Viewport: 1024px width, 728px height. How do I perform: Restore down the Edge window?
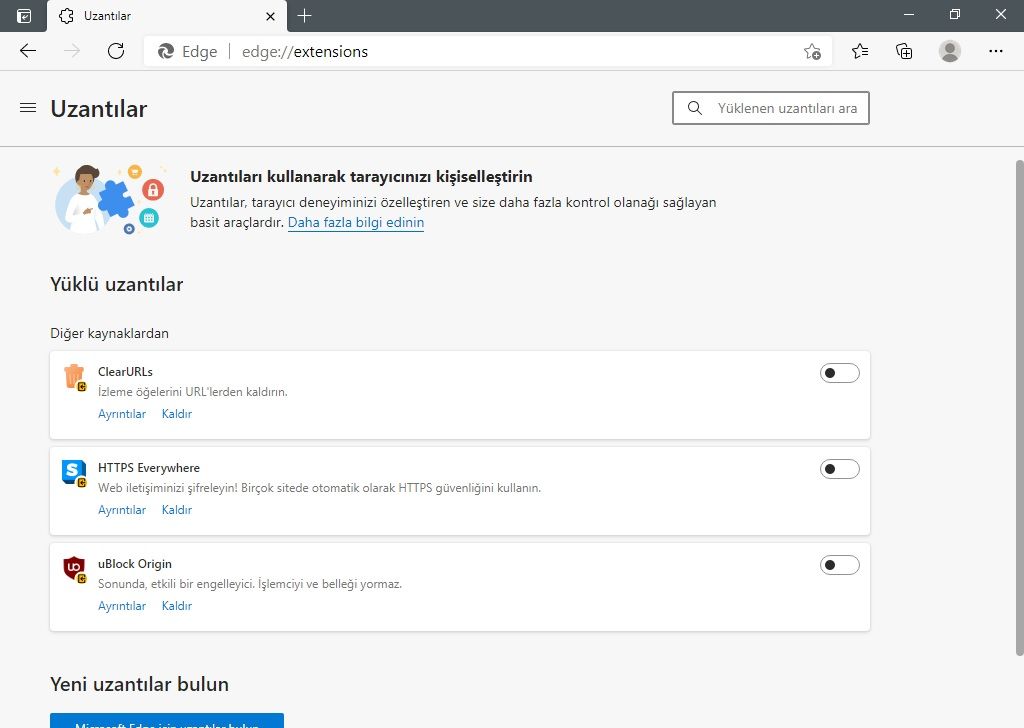click(x=955, y=14)
